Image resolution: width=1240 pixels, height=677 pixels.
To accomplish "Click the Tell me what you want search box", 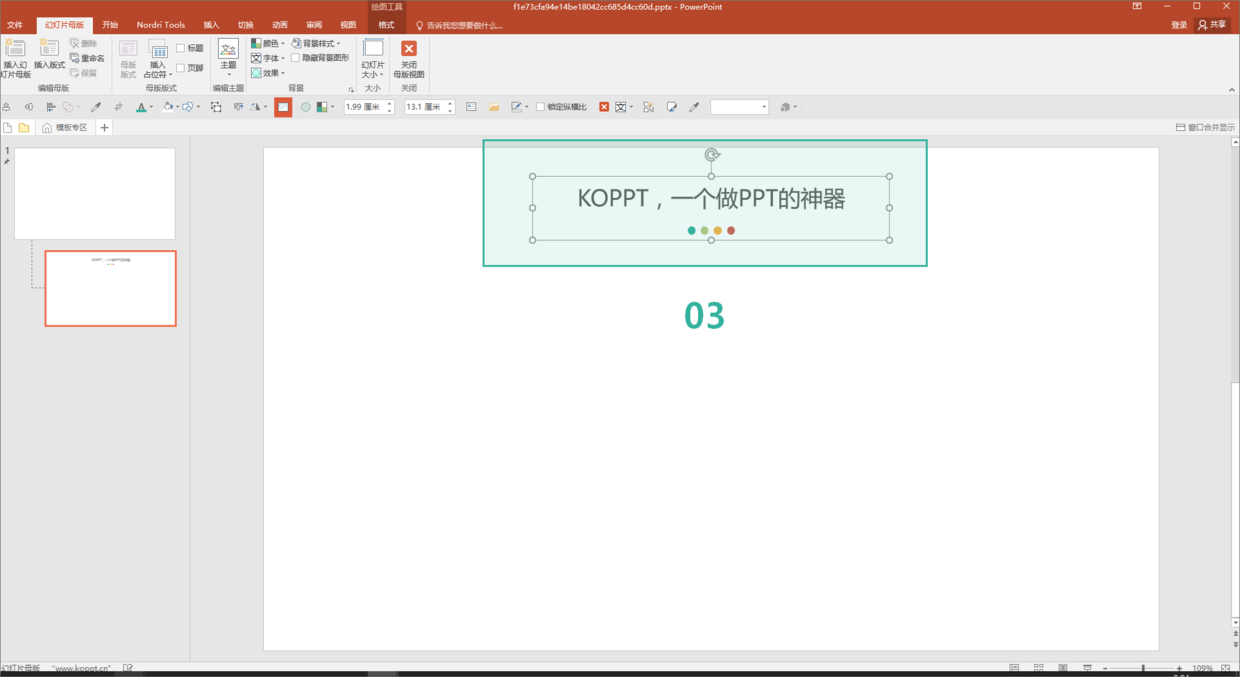I will 460,25.
